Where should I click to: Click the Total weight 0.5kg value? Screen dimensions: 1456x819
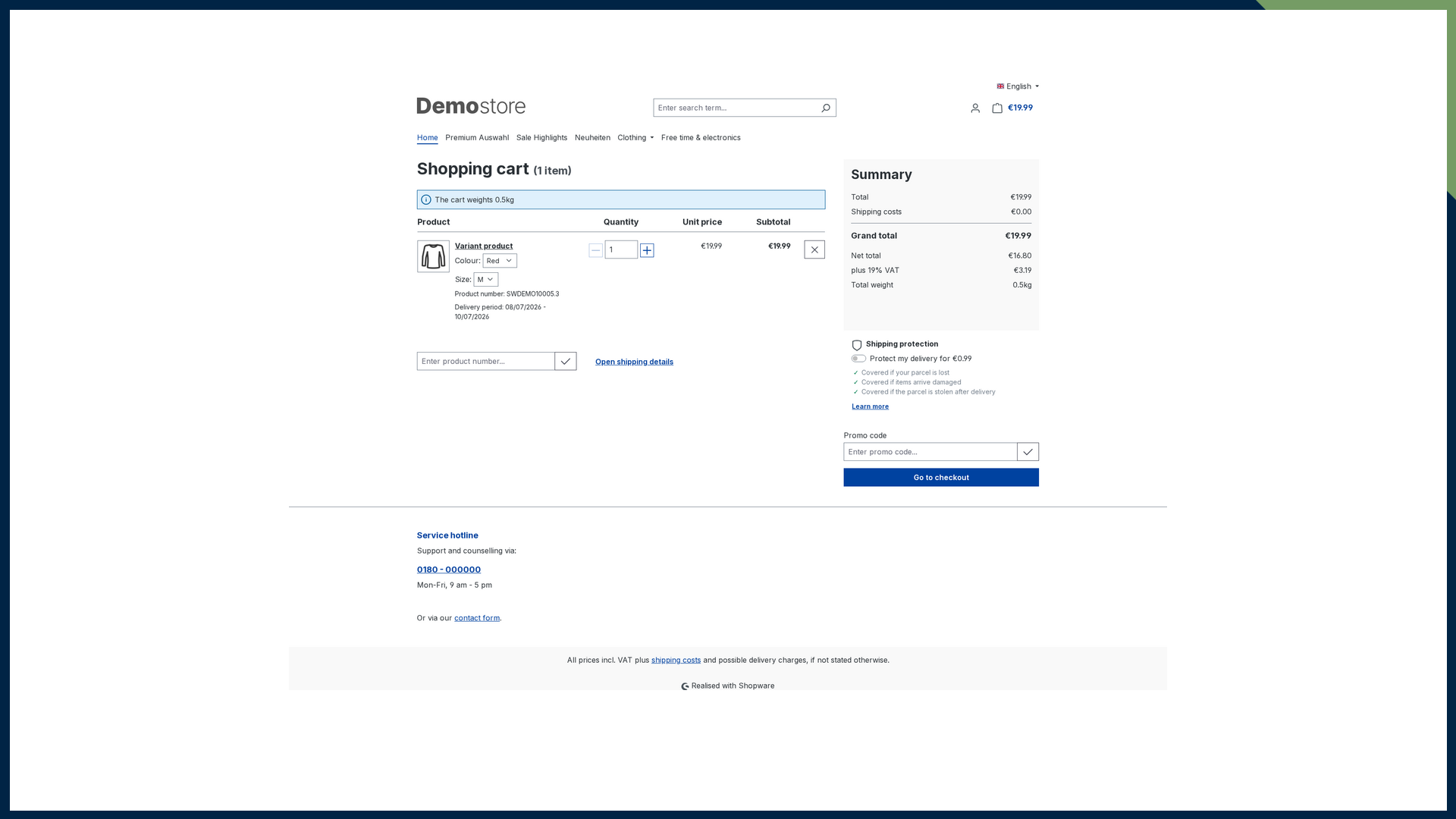(1022, 286)
